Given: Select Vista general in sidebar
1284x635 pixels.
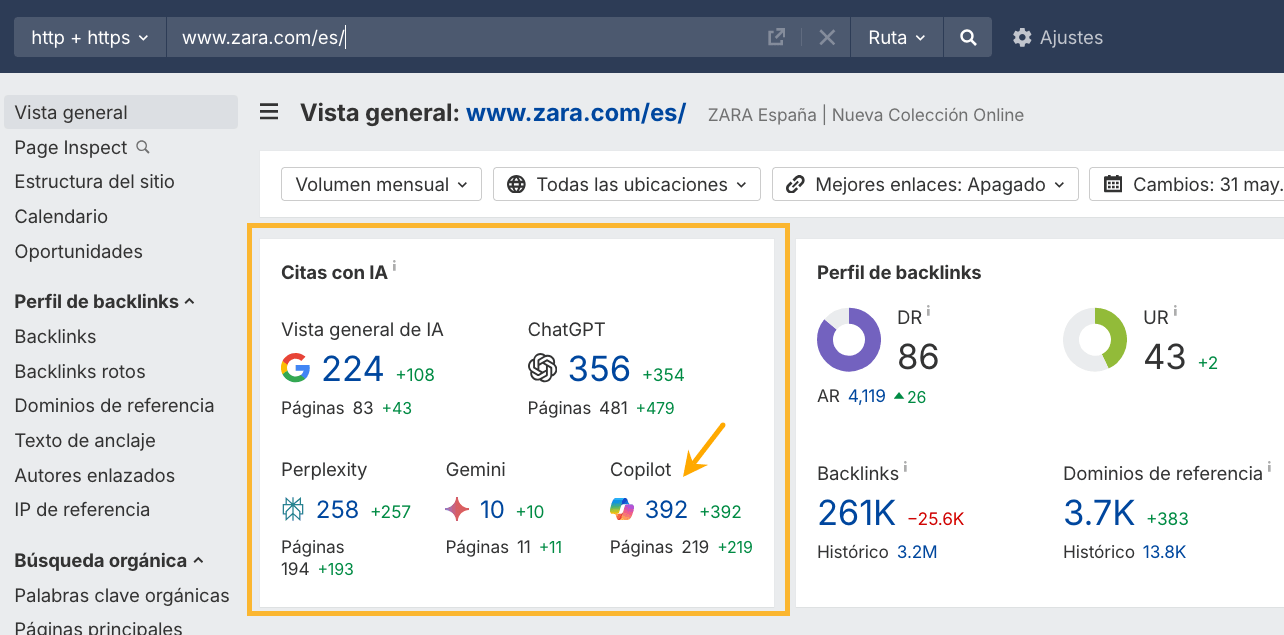Looking at the screenshot, I should (x=121, y=112).
